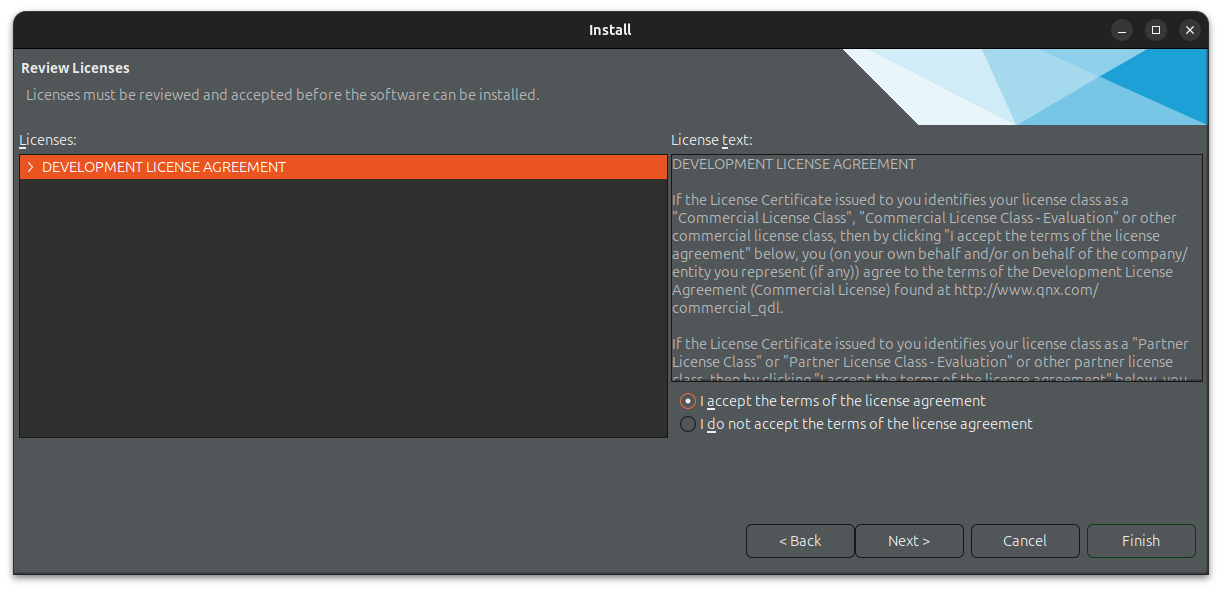The width and height of the screenshot is (1222, 591).
Task: Select I do not accept terms option
Action: point(688,424)
